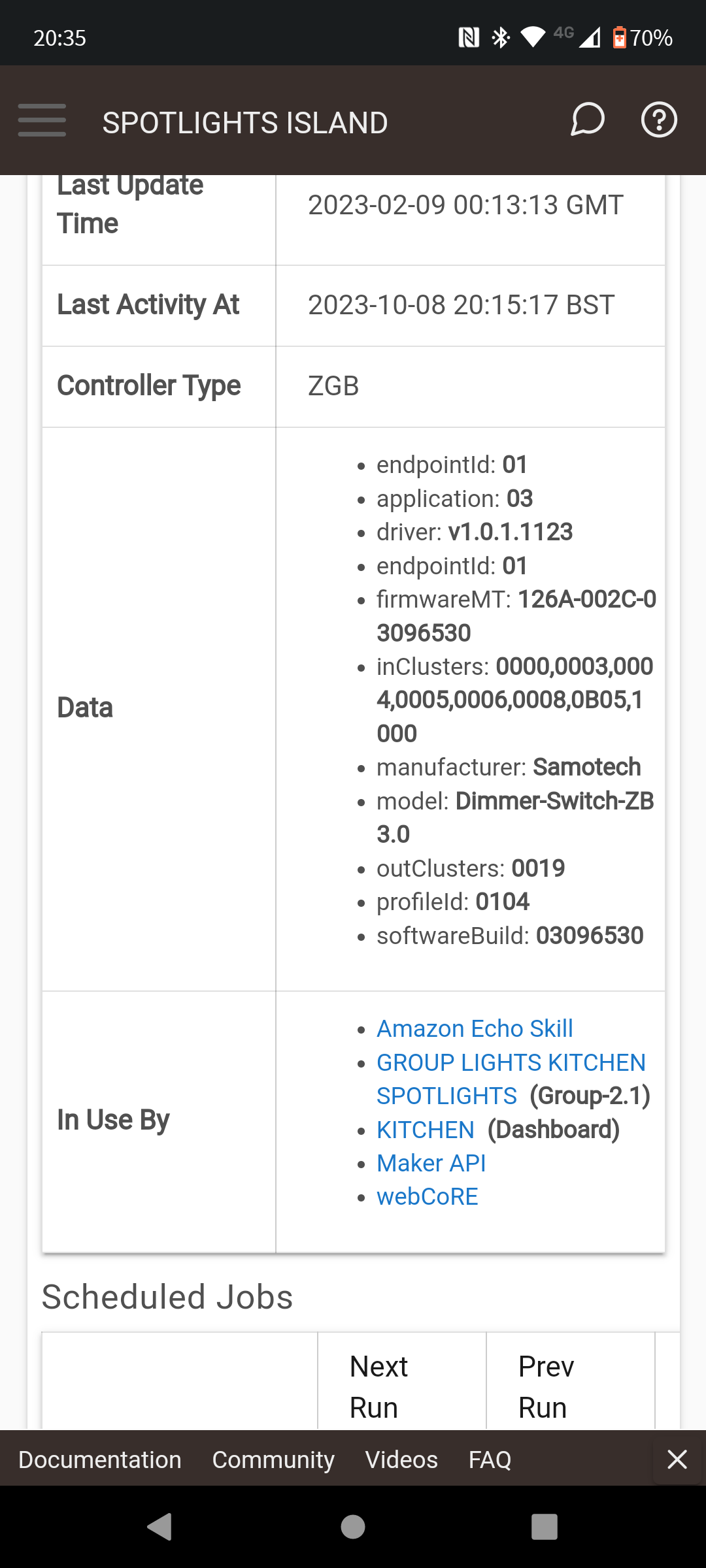The image size is (706, 1568).
Task: Close the bottom footer links bar
Action: pyautogui.click(x=677, y=1459)
